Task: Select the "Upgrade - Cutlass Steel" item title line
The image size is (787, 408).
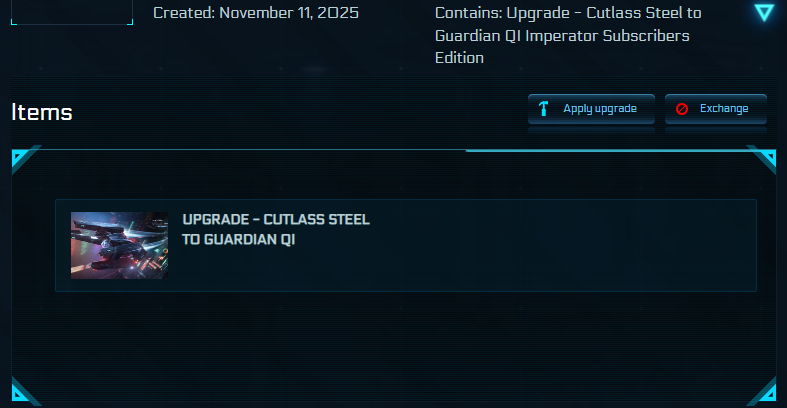Action: click(x=276, y=220)
